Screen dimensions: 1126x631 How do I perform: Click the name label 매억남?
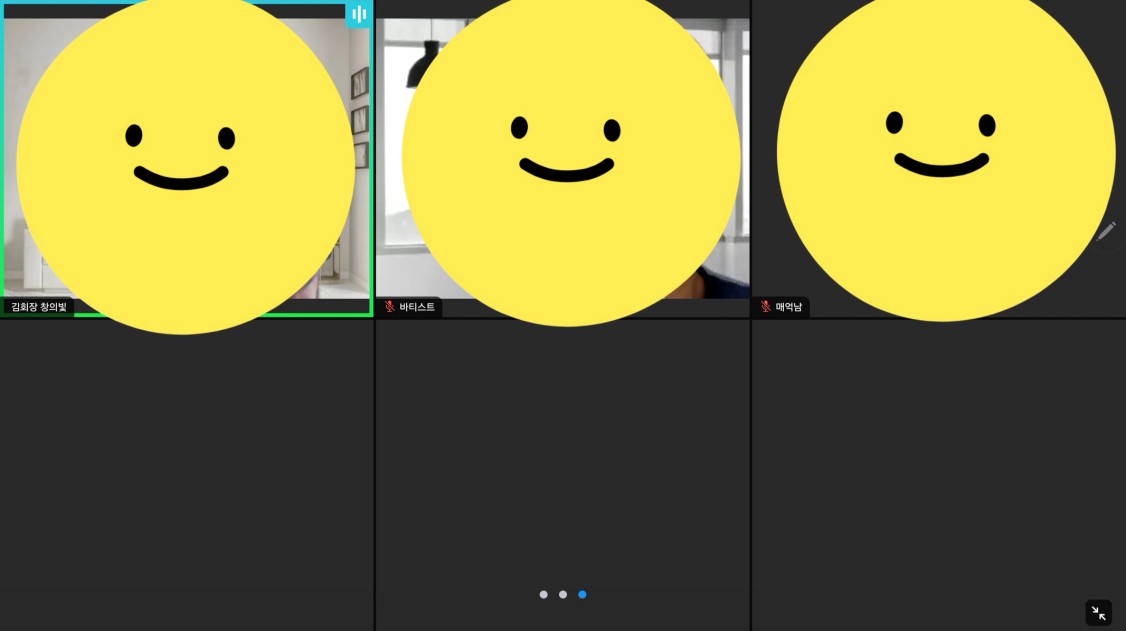click(788, 307)
